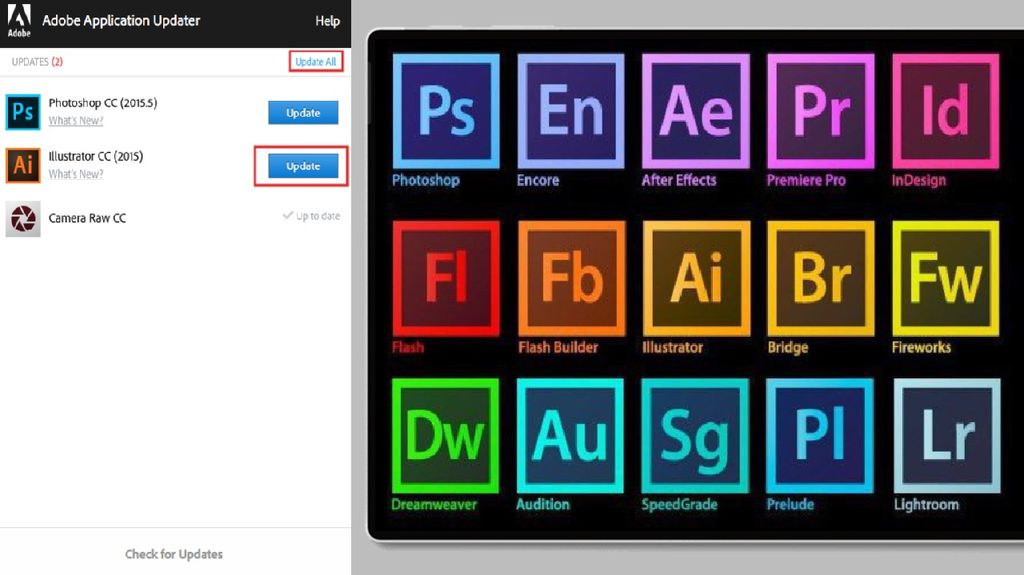This screenshot has height=575, width=1024.
Task: Click the Fireworks label text
Action: coord(921,347)
